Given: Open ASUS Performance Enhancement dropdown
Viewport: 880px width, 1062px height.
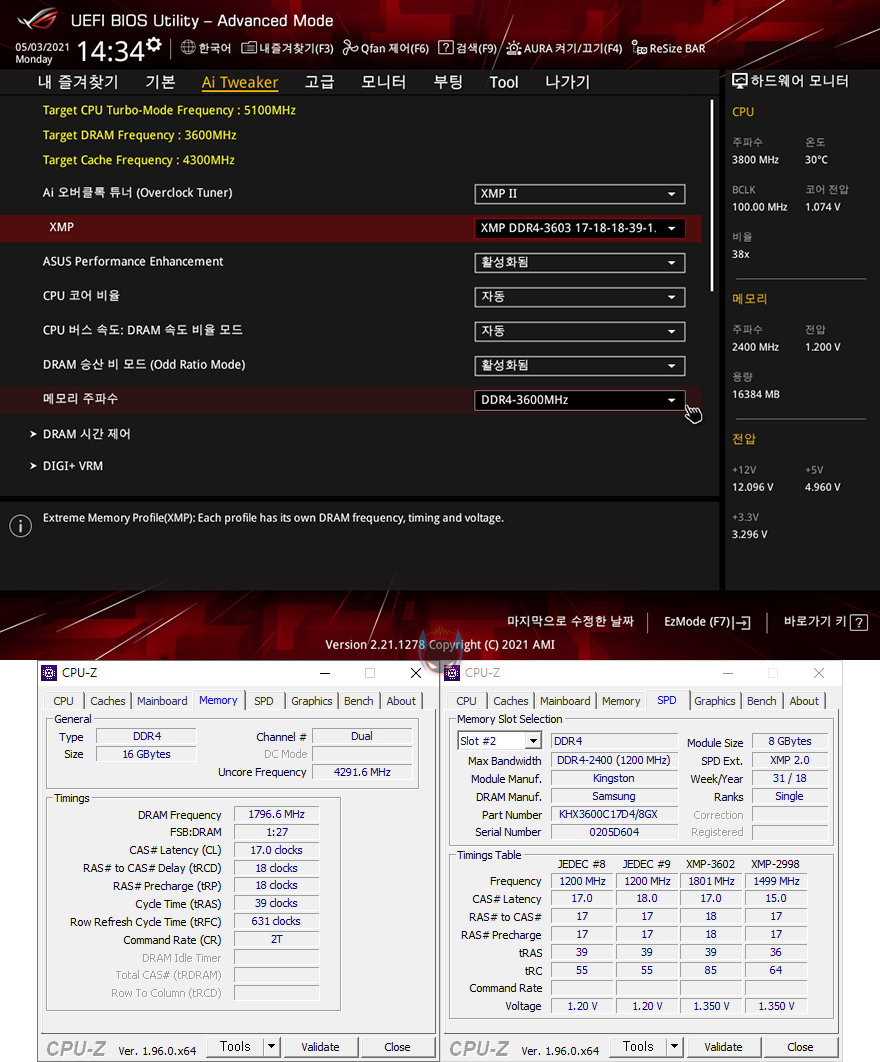Looking at the screenshot, I should (579, 263).
